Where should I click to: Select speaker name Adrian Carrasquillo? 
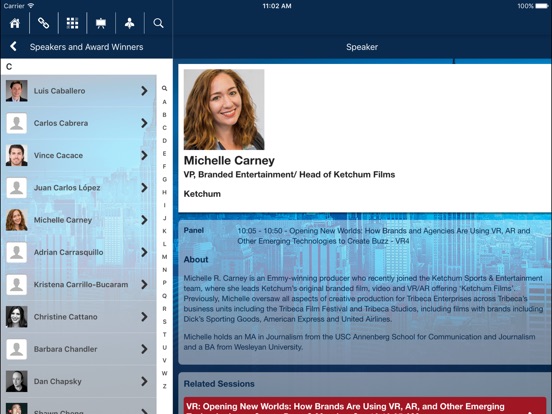pyautogui.click(x=69, y=252)
